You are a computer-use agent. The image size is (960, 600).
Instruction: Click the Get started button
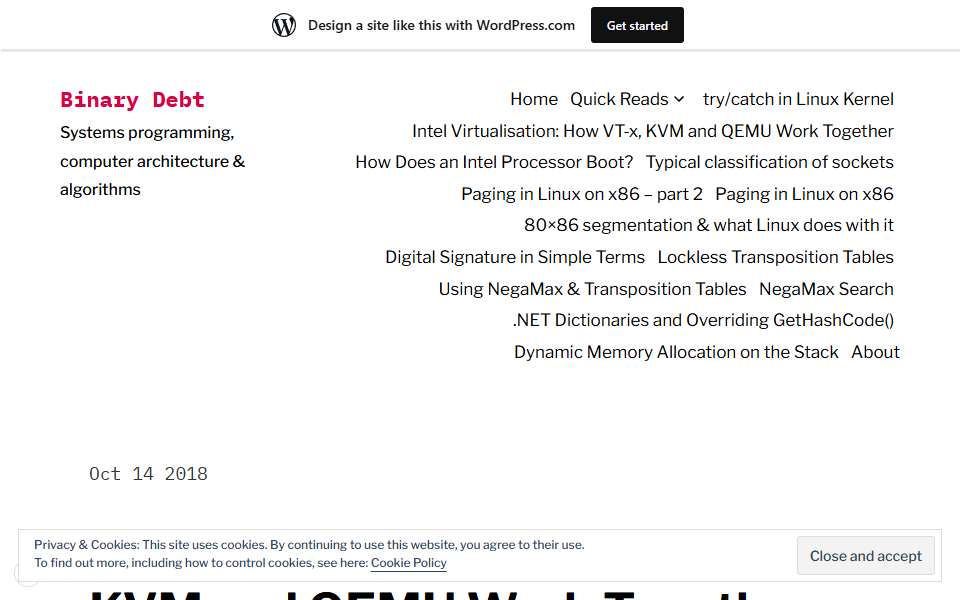tap(637, 25)
